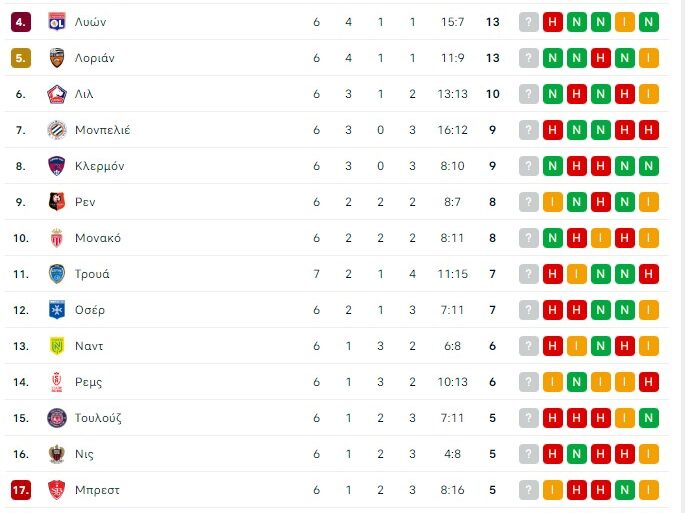The width and height of the screenshot is (685, 513).
Task: Select the Μονπελιέ club crest icon
Action: coord(56,130)
